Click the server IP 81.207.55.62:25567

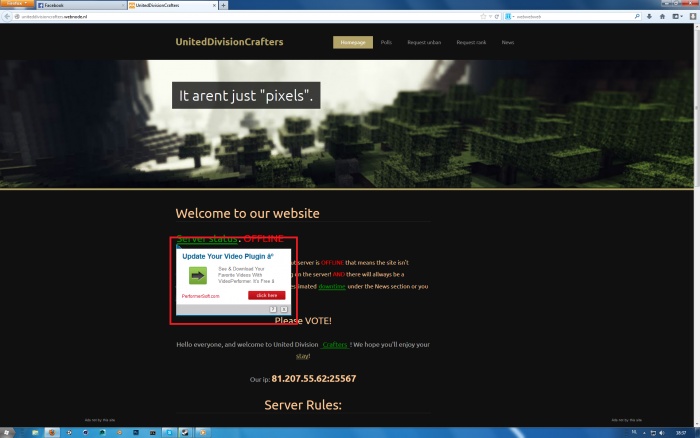pyautogui.click(x=314, y=379)
